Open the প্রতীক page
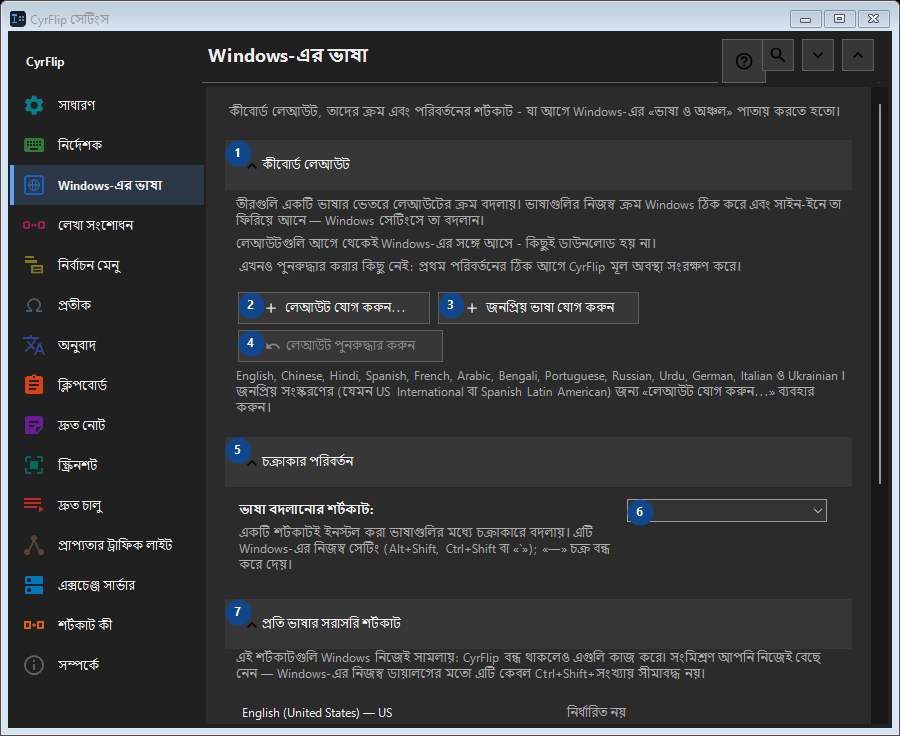 pyautogui.click(x=107, y=305)
